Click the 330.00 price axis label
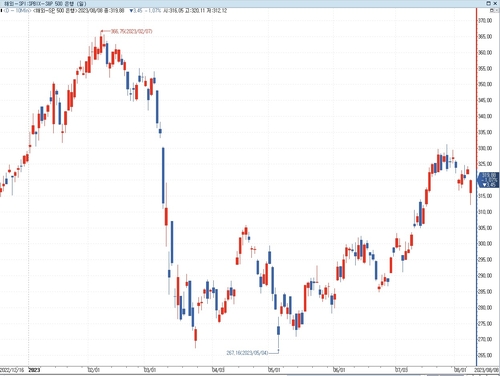This screenshot has width=500, height=376. point(485,148)
